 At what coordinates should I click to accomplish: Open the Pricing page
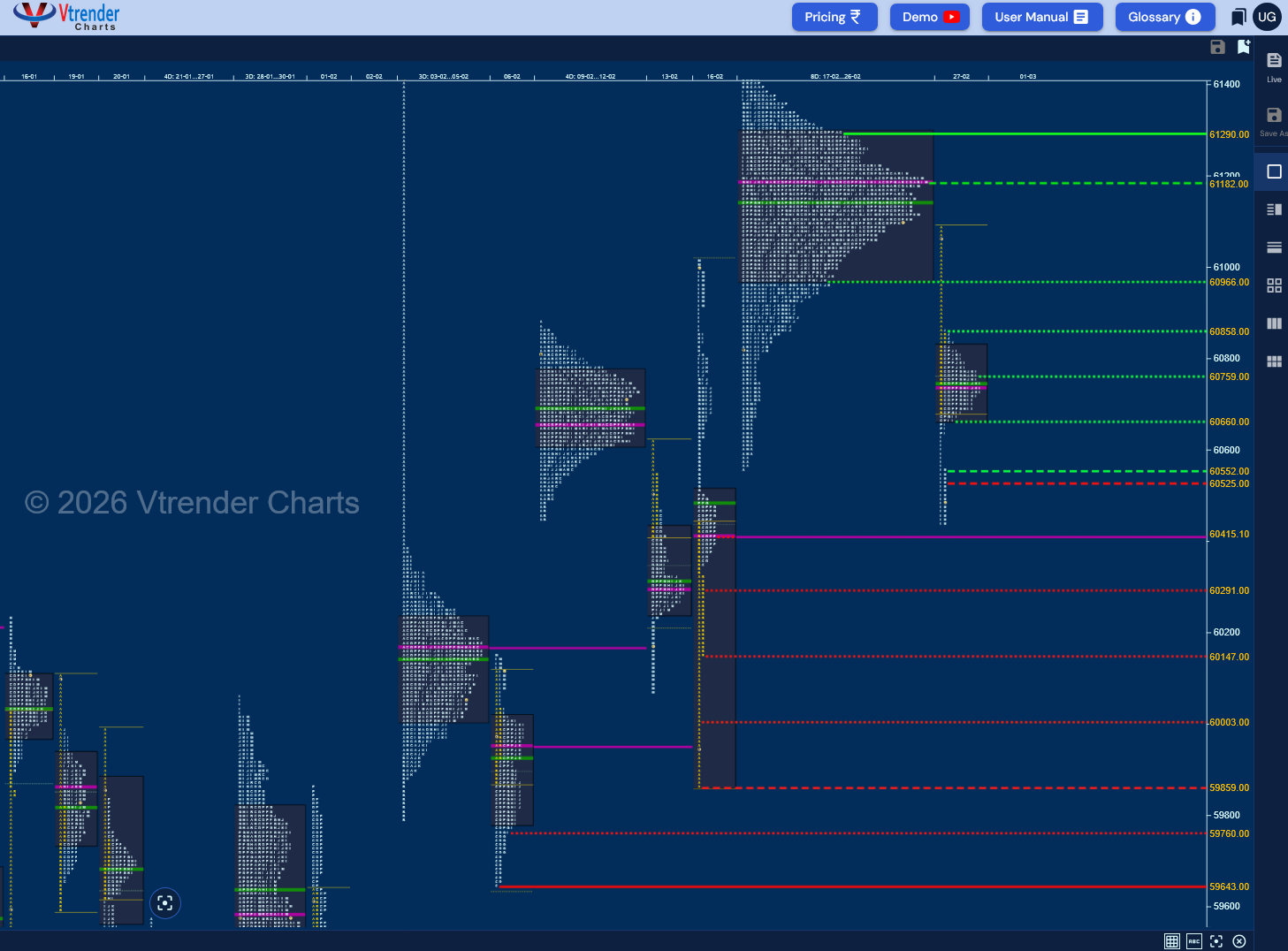pos(834,17)
